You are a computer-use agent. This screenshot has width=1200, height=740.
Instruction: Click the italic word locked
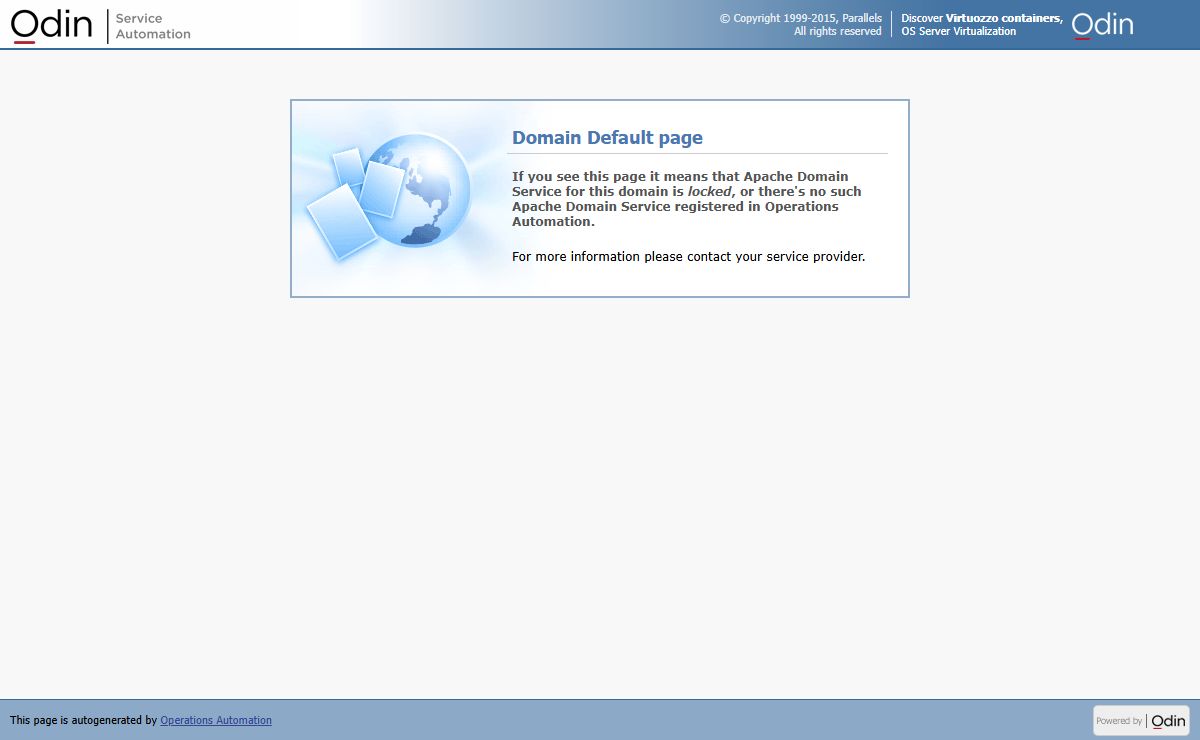tap(710, 191)
